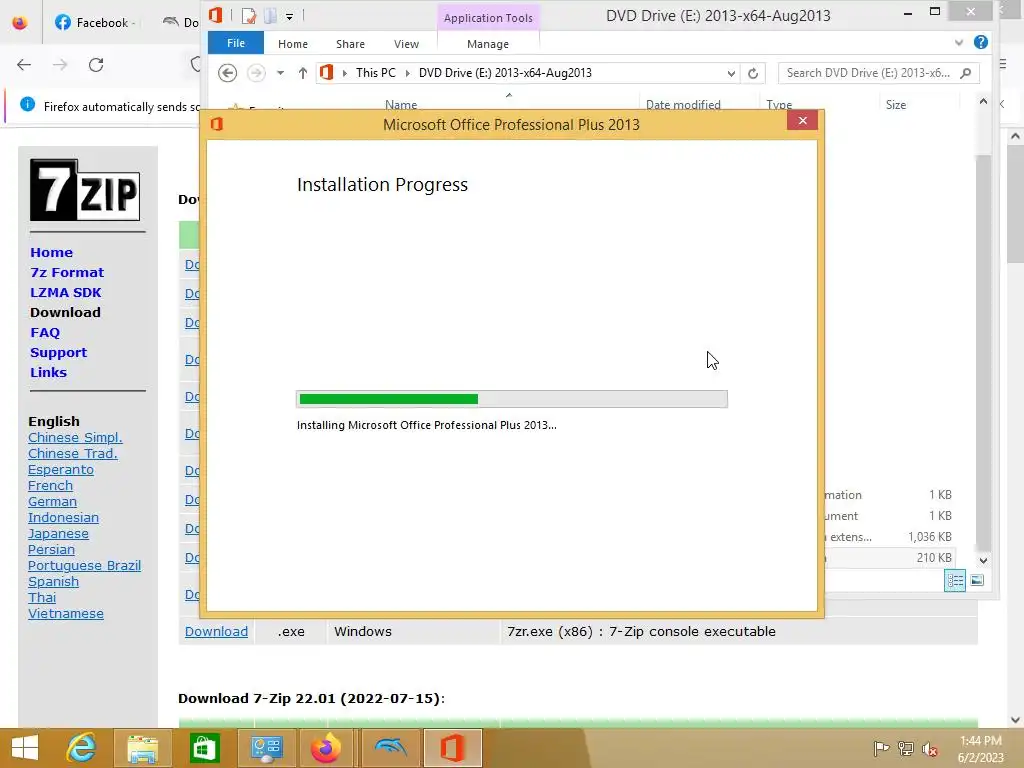Click Properties icon in Explorer quick access toolbar
The width and height of the screenshot is (1024, 768).
(x=248, y=16)
